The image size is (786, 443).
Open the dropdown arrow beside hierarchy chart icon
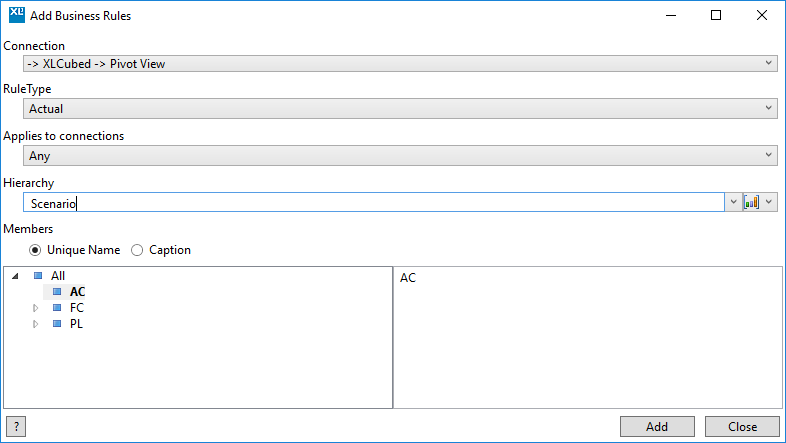[769, 202]
